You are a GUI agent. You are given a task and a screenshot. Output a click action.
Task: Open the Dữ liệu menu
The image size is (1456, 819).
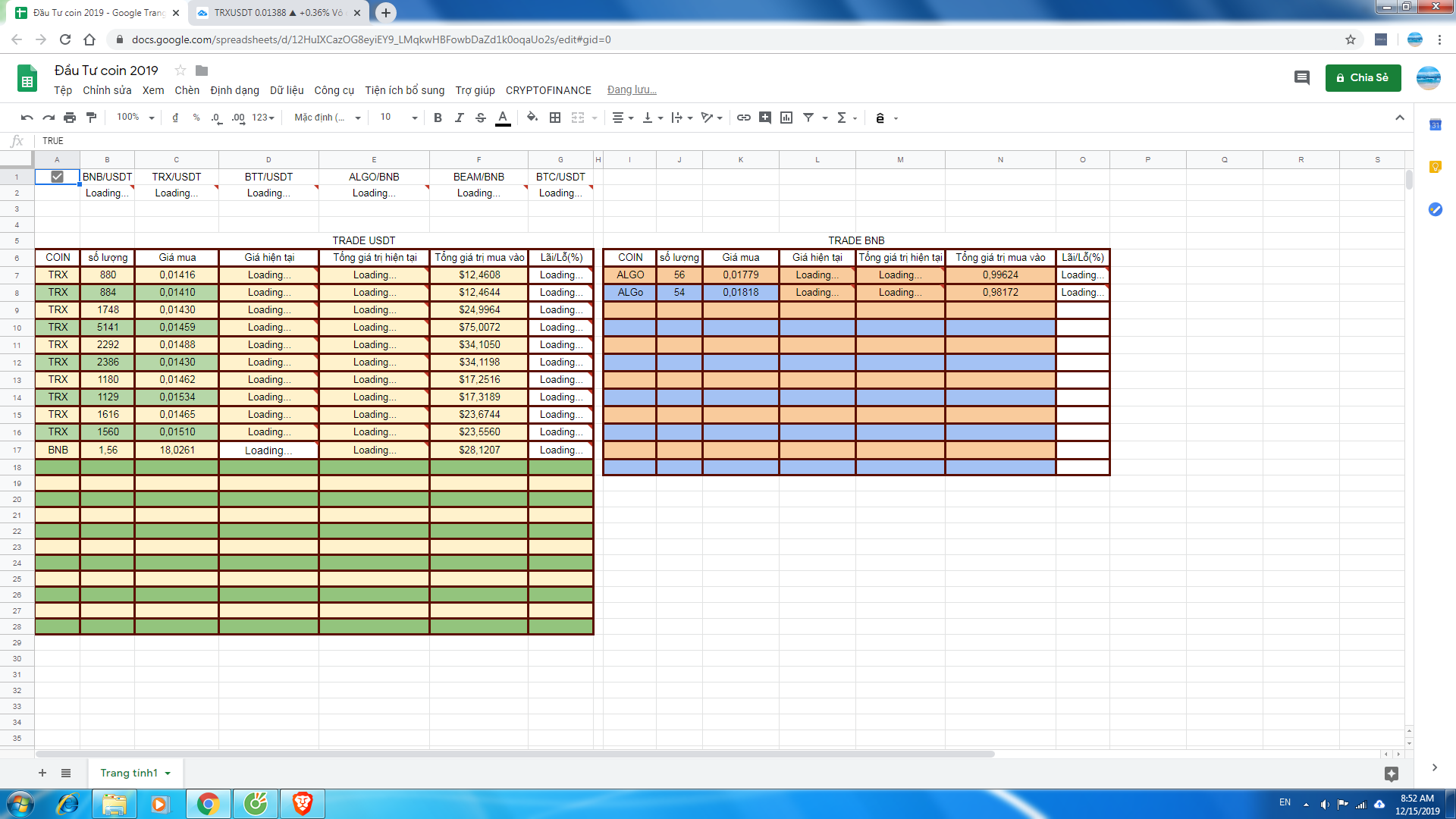[287, 90]
